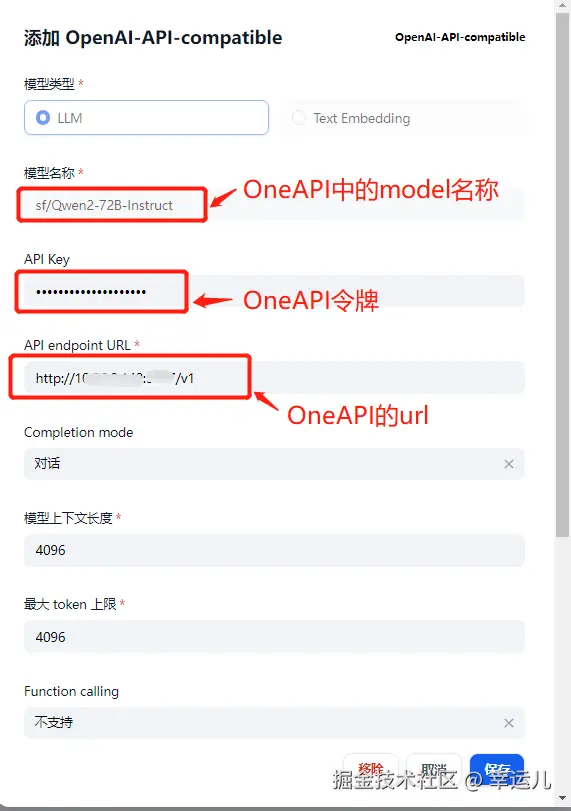The height and width of the screenshot is (811, 571).
Task: Select the LLM model type radio
Action: point(146,118)
